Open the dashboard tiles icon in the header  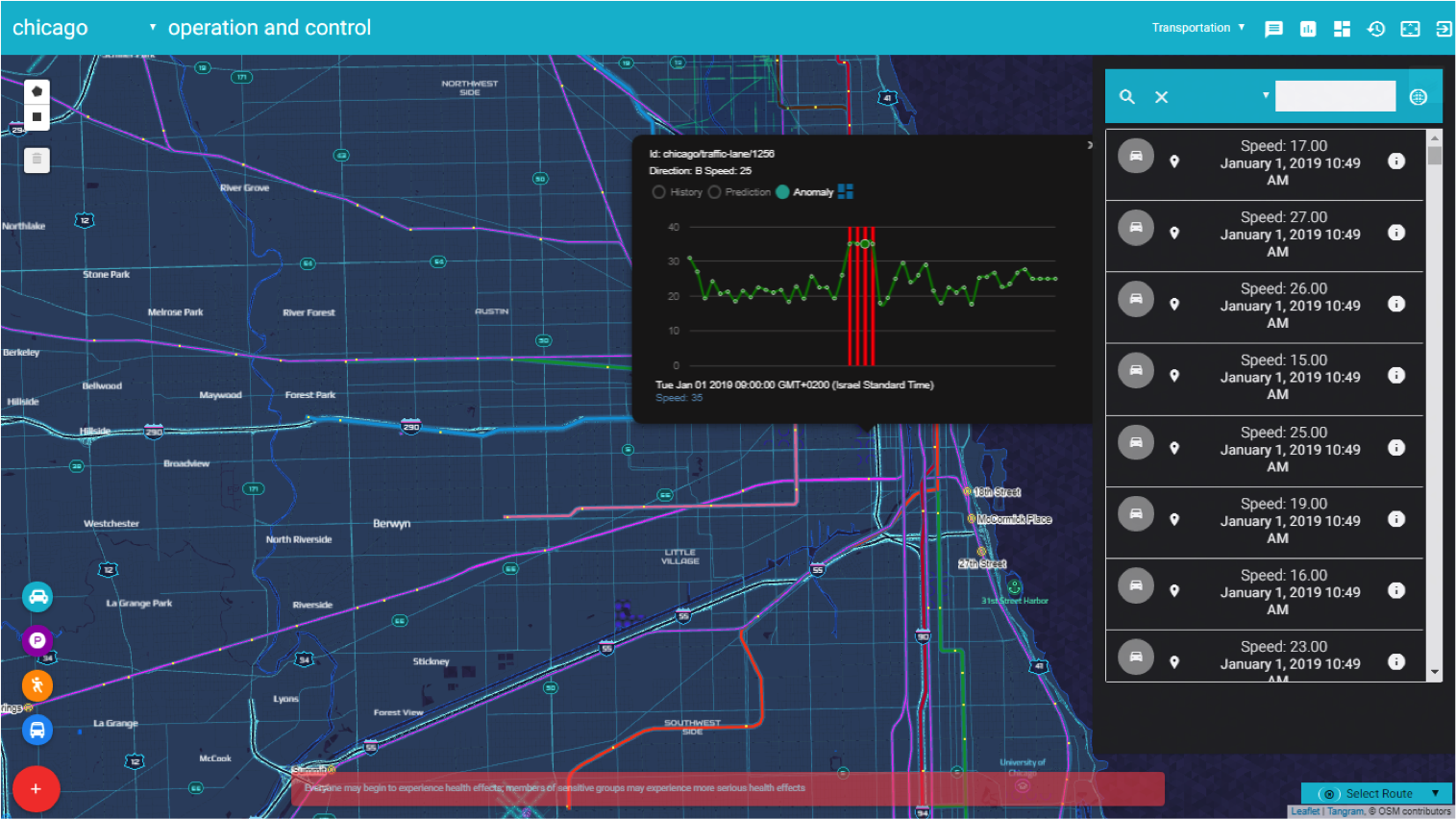point(1342,29)
